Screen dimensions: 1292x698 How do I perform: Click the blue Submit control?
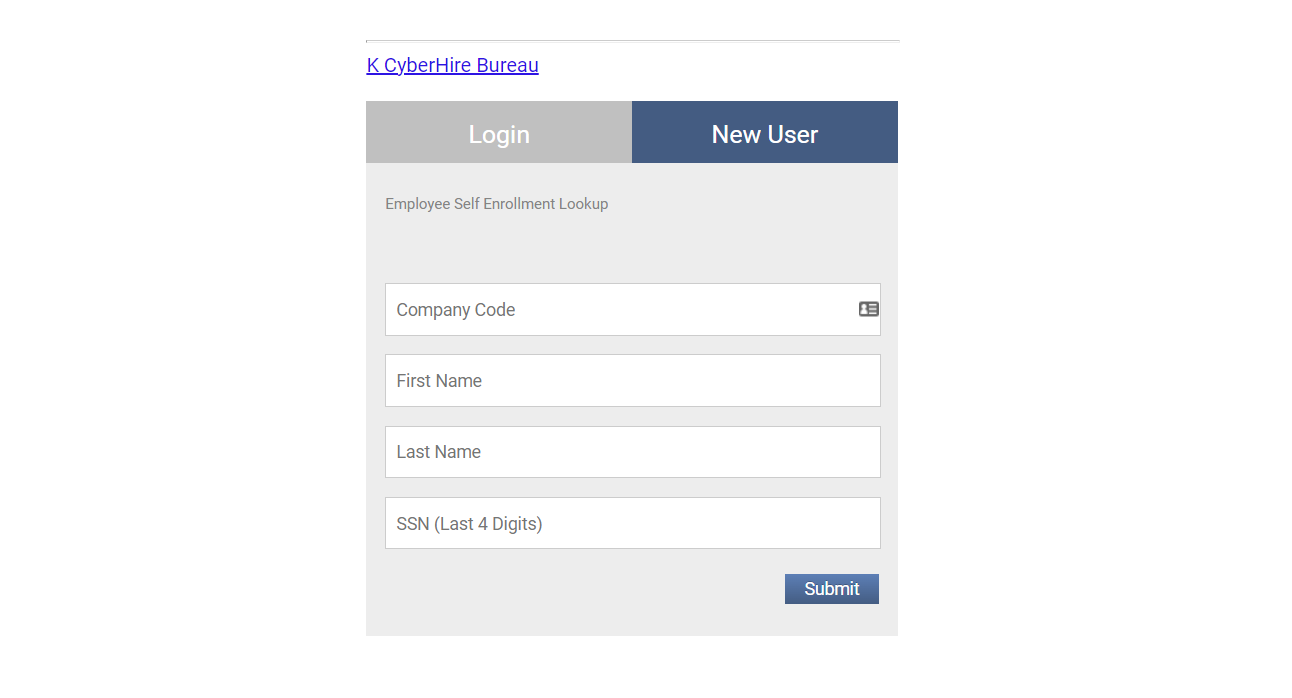[831, 588]
